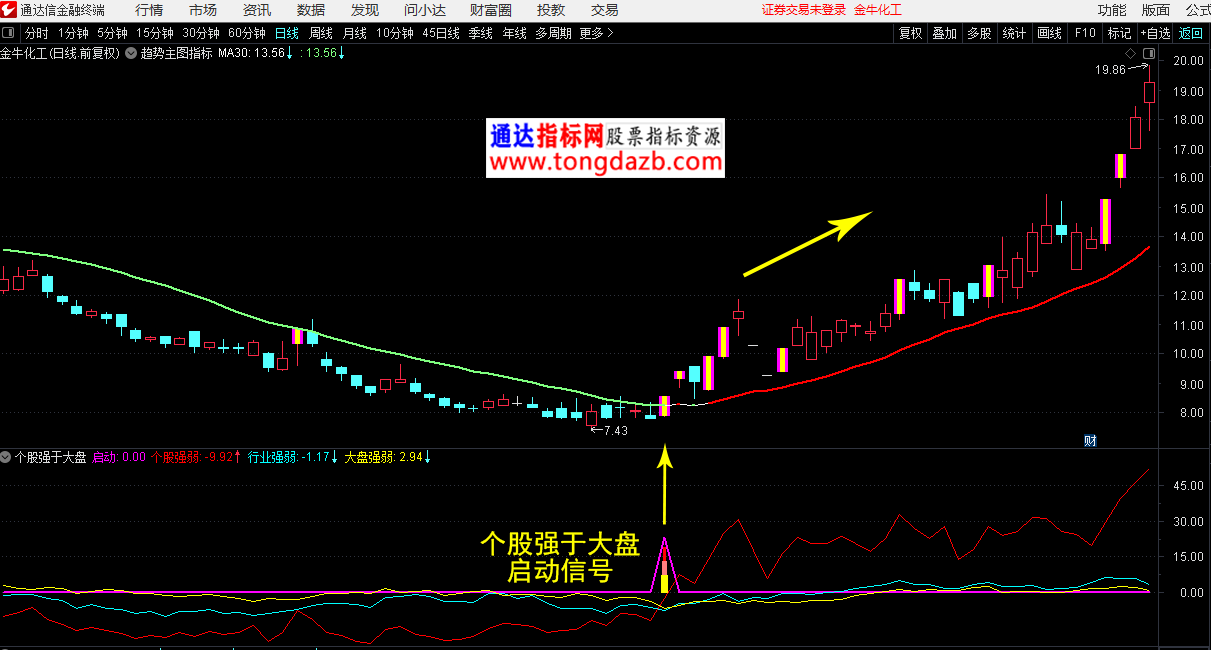Open the 发现 menu

click(365, 10)
